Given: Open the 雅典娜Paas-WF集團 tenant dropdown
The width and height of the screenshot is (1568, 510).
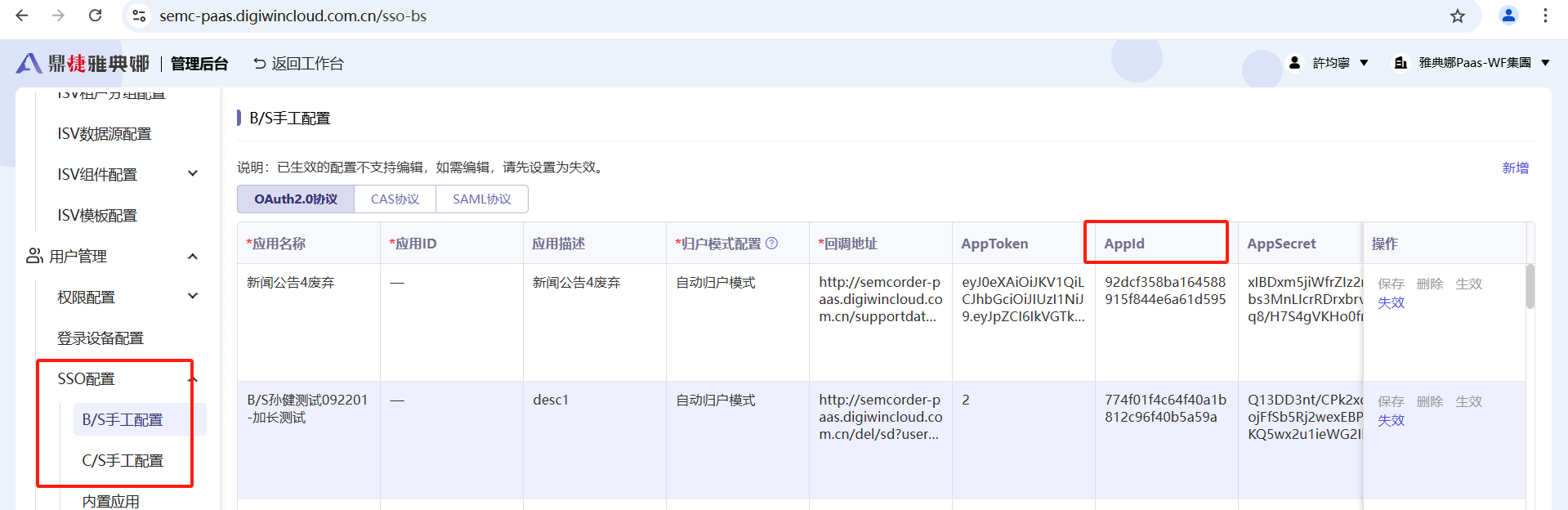Looking at the screenshot, I should [x=1472, y=63].
